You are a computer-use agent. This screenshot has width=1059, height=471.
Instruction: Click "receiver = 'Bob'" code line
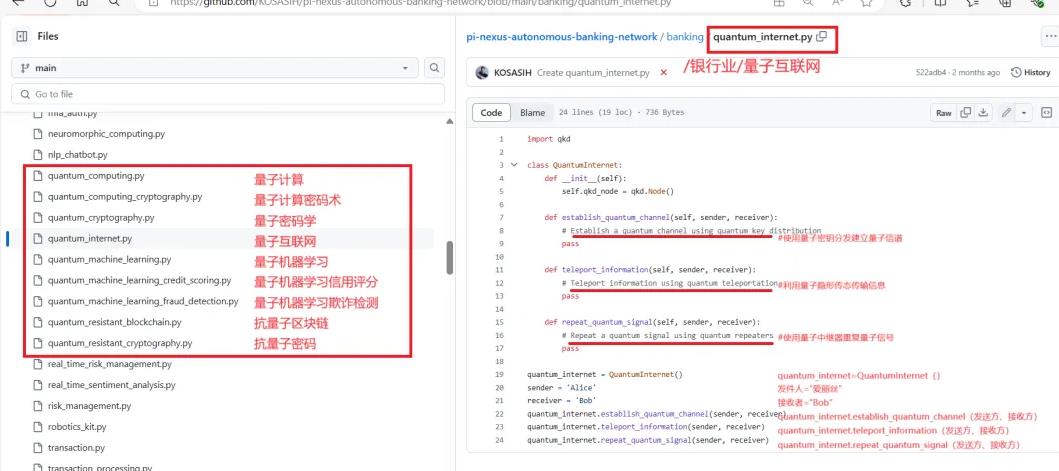pyautogui.click(x=562, y=401)
